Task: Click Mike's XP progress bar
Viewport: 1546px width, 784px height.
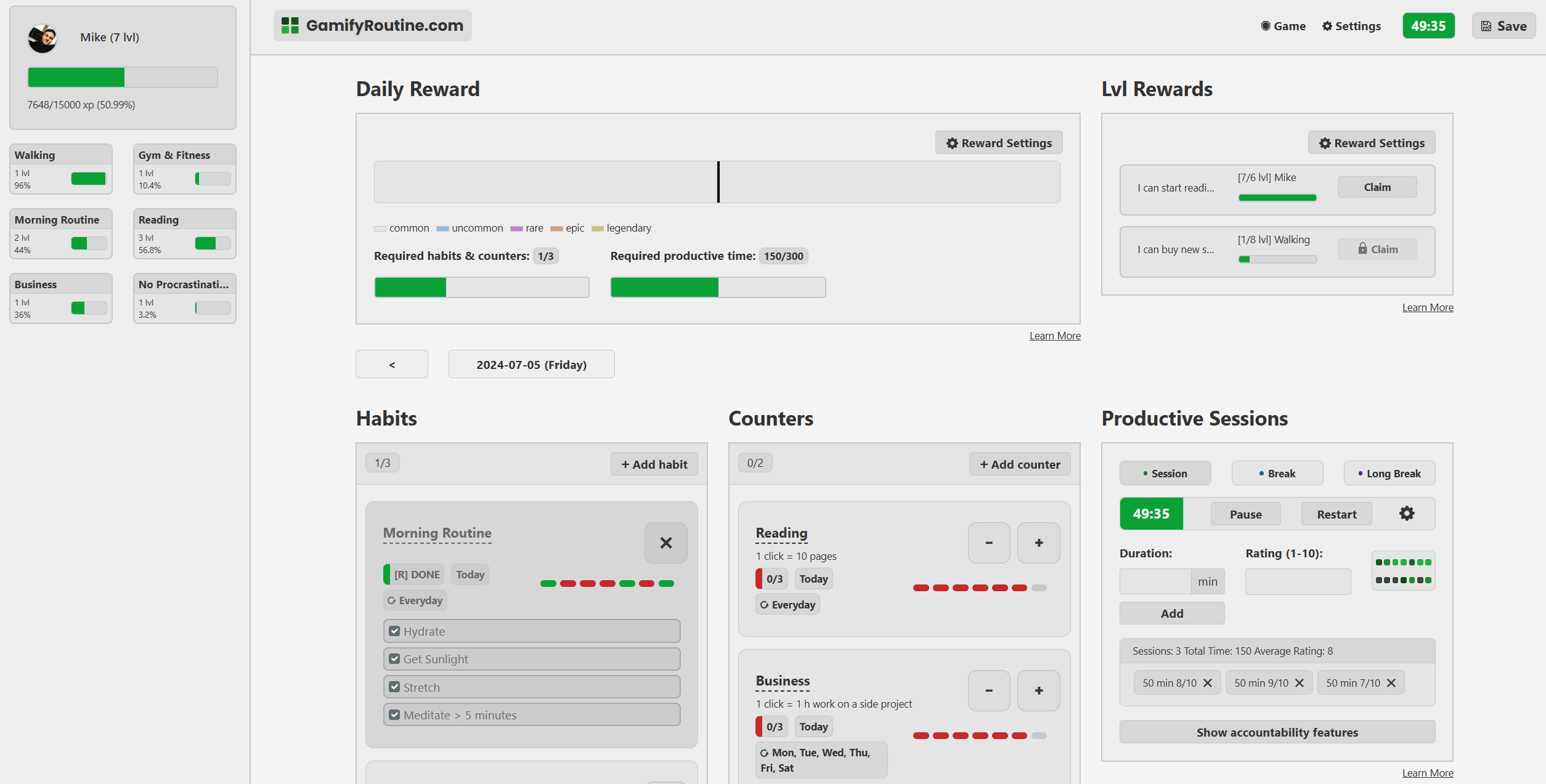Action: pos(123,77)
